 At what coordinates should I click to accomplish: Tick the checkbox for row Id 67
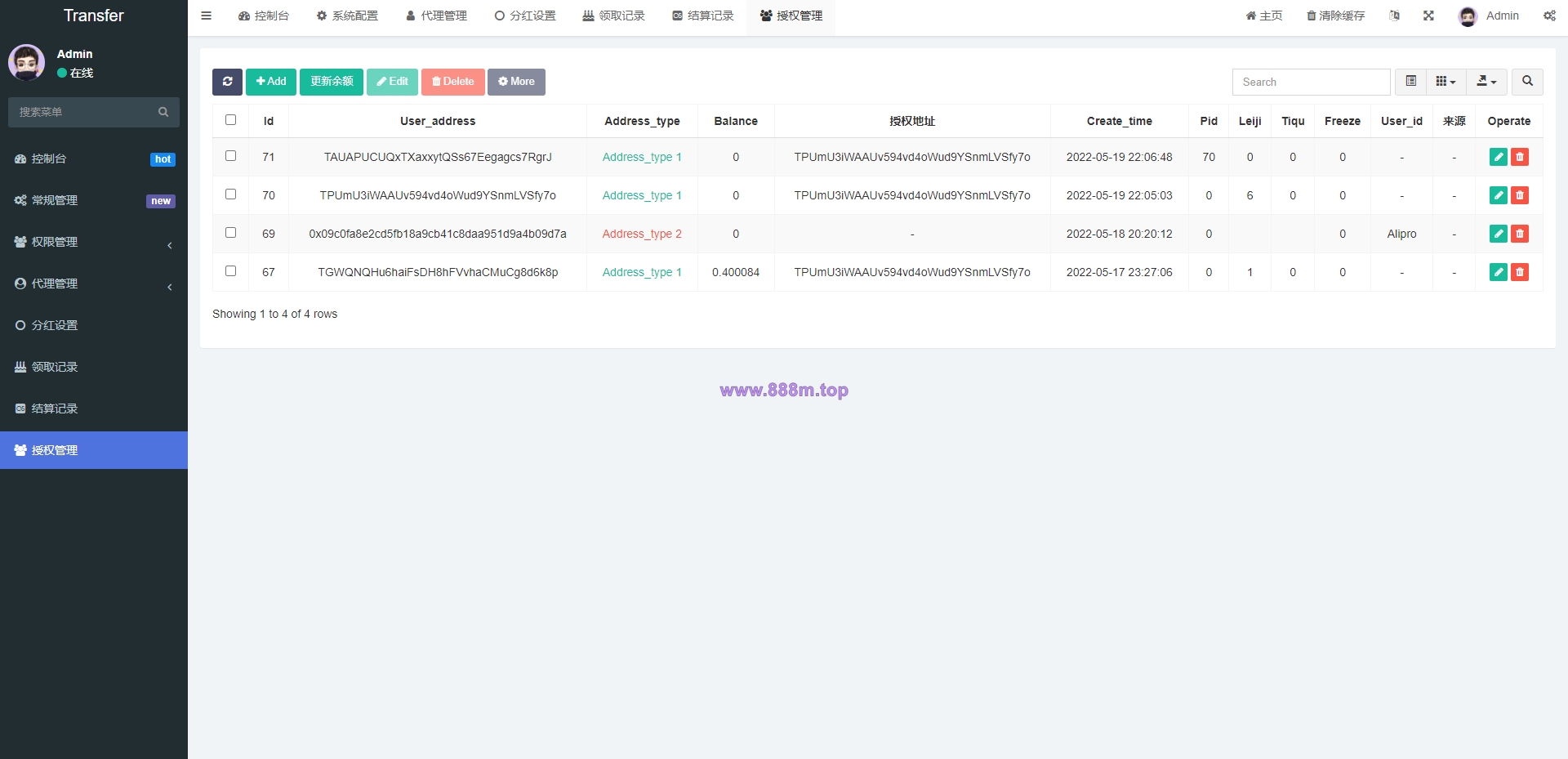[230, 271]
